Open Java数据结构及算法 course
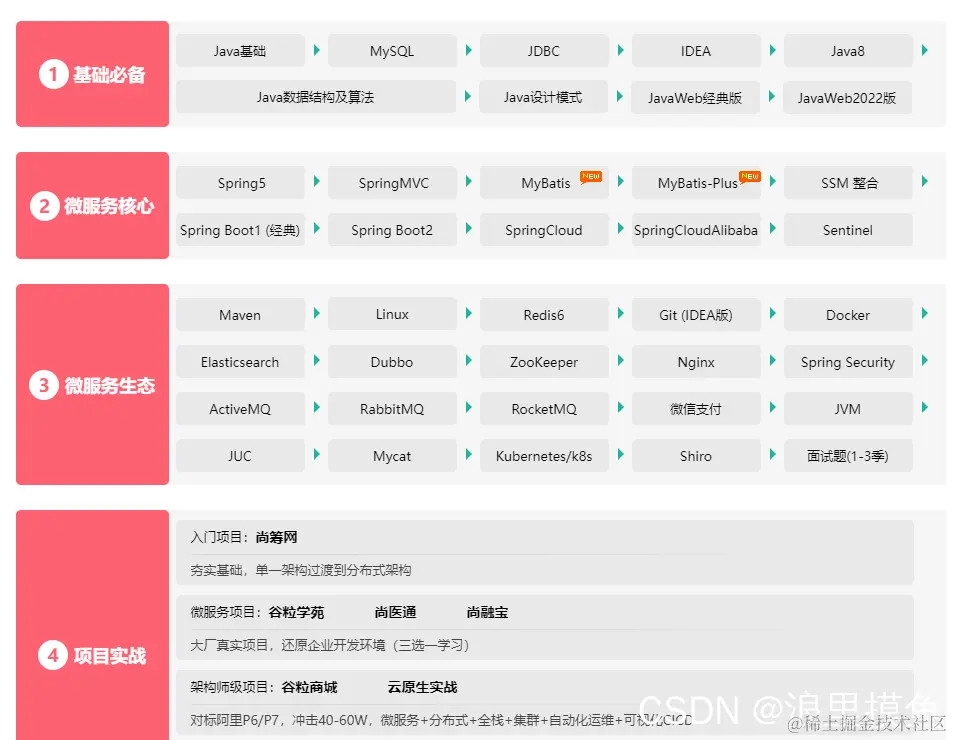Viewport: 953px width, 740px height. click(315, 97)
